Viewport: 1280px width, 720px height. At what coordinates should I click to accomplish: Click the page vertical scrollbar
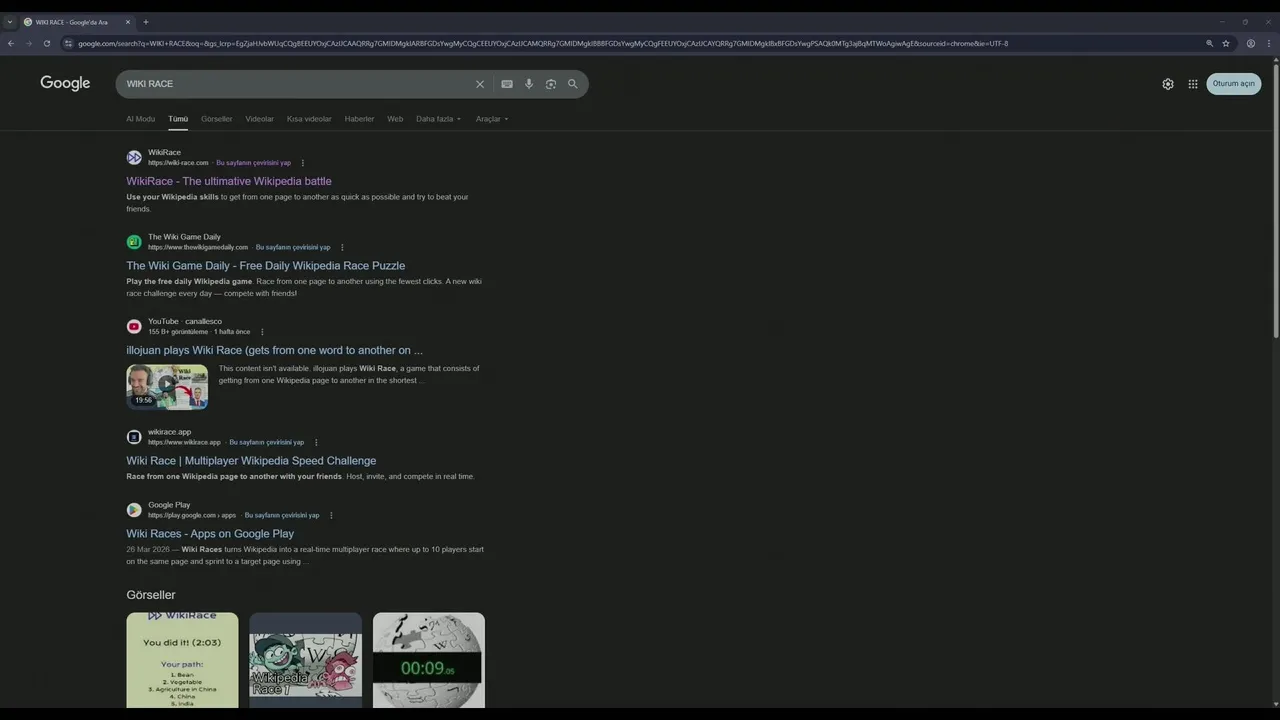[x=1275, y=200]
